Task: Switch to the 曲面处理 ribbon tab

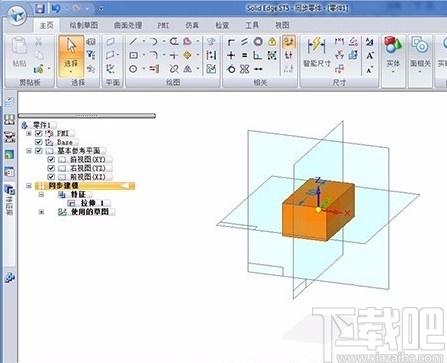Action: (x=128, y=25)
